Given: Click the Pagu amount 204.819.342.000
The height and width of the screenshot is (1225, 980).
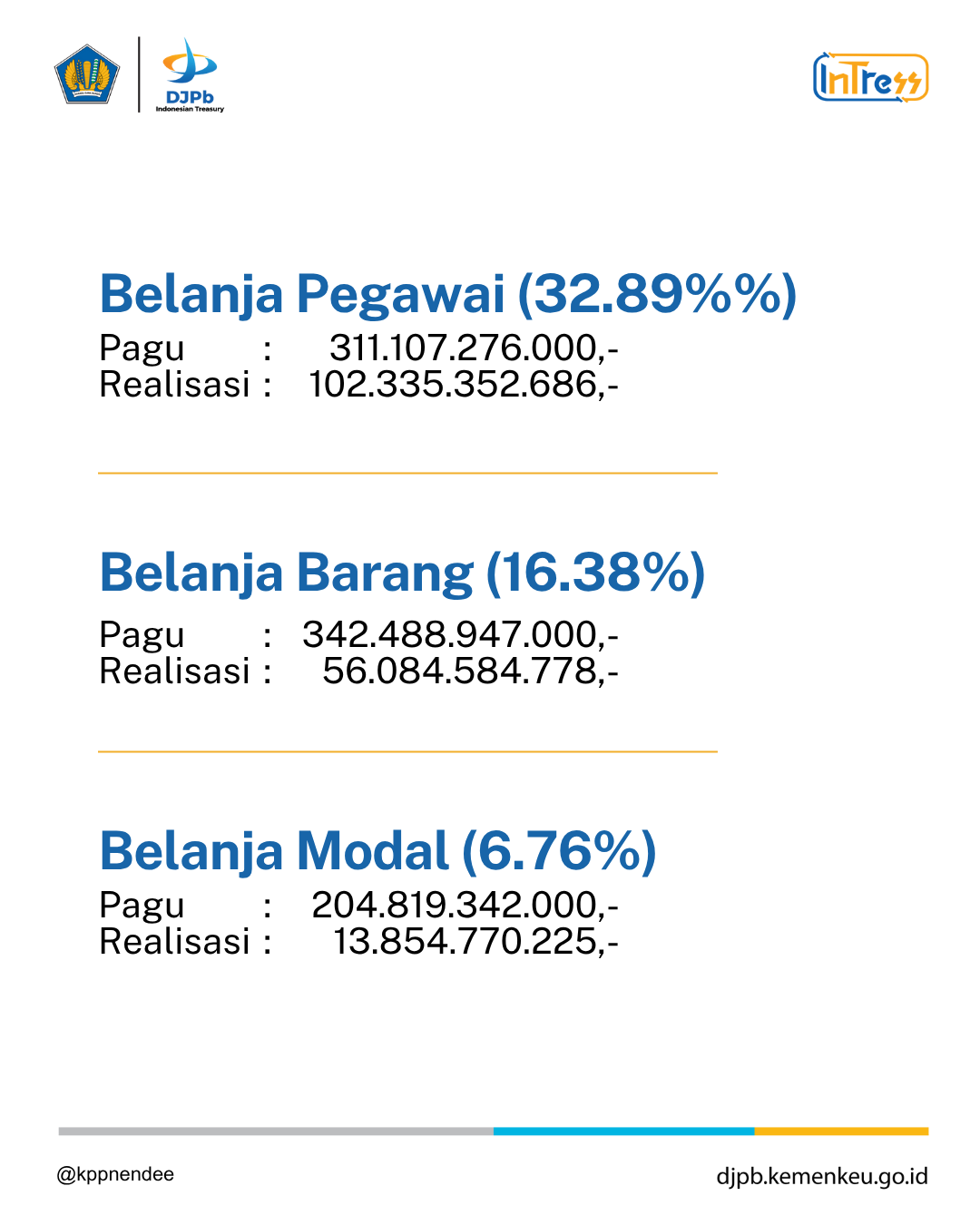Looking at the screenshot, I should click(x=465, y=905).
